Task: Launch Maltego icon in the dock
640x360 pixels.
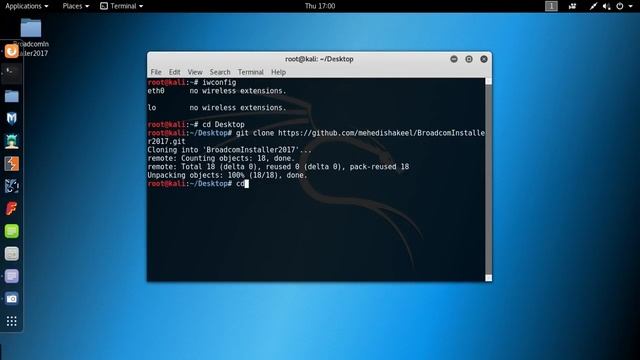Action: tap(11, 186)
